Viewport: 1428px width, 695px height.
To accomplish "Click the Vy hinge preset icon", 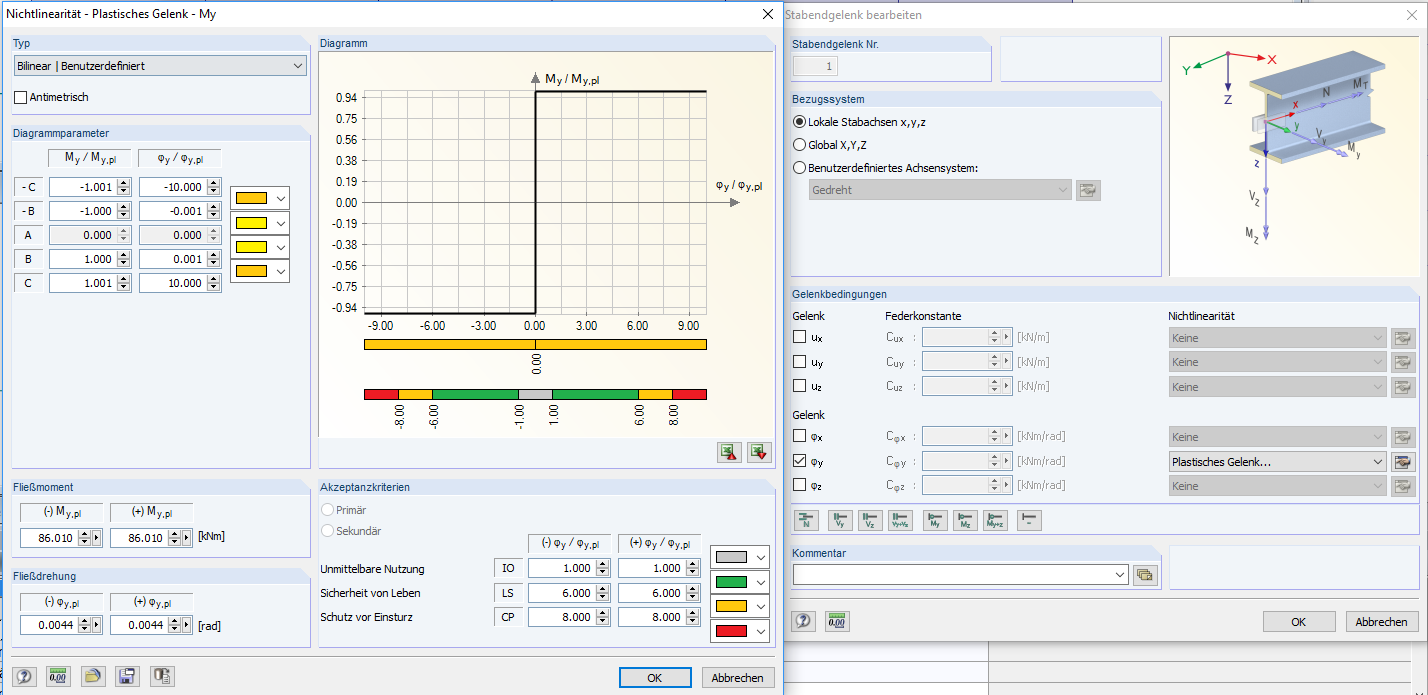I will click(x=840, y=520).
